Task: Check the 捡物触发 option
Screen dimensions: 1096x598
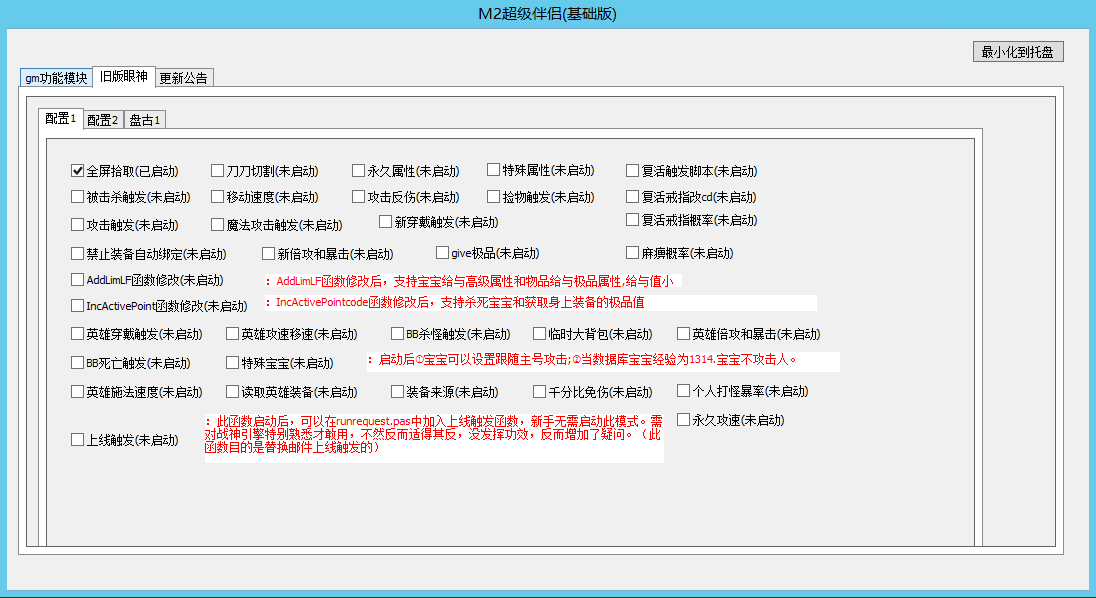Action: point(493,197)
